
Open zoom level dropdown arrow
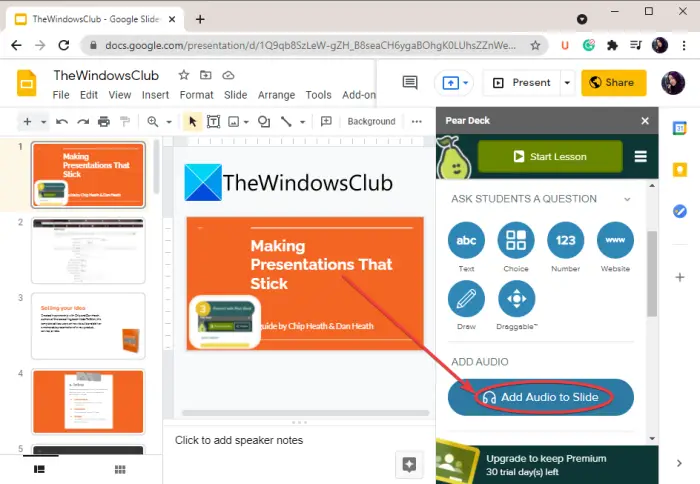[x=169, y=121]
